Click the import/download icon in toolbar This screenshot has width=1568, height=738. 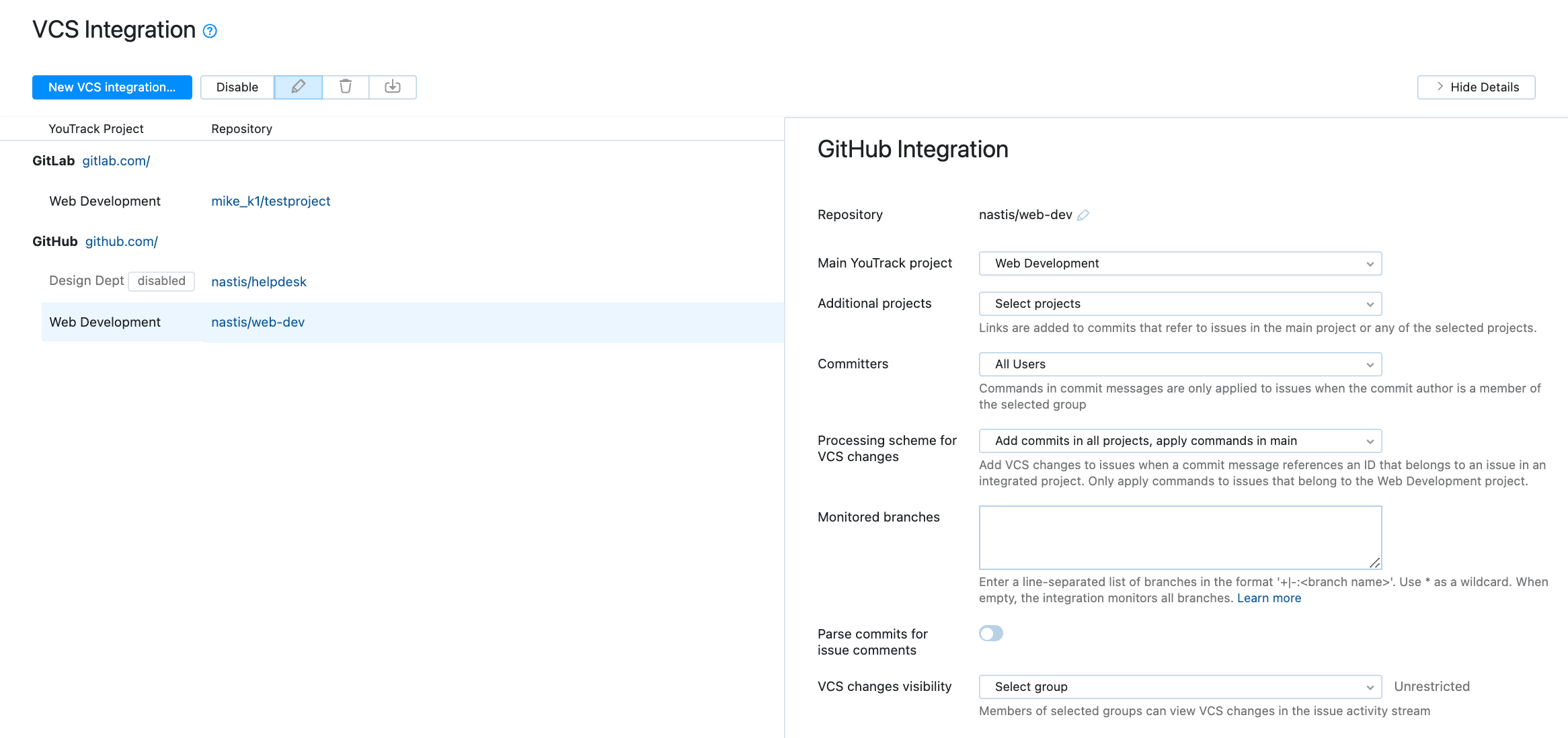[x=393, y=87]
